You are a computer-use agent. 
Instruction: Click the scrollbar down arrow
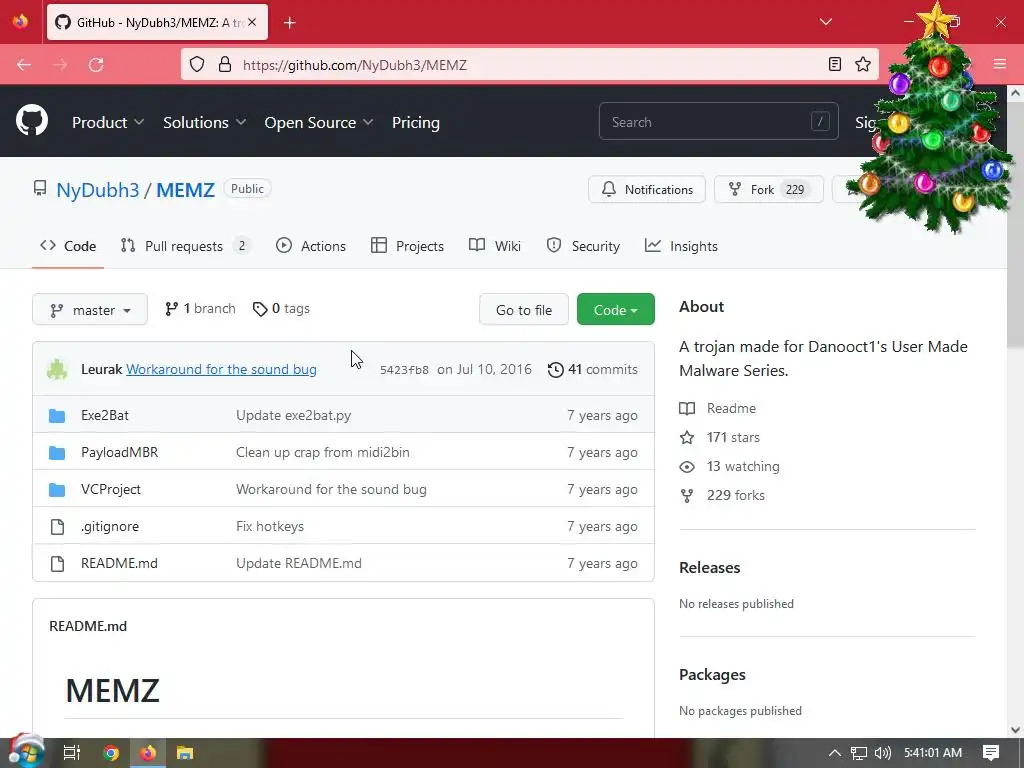(x=1015, y=730)
